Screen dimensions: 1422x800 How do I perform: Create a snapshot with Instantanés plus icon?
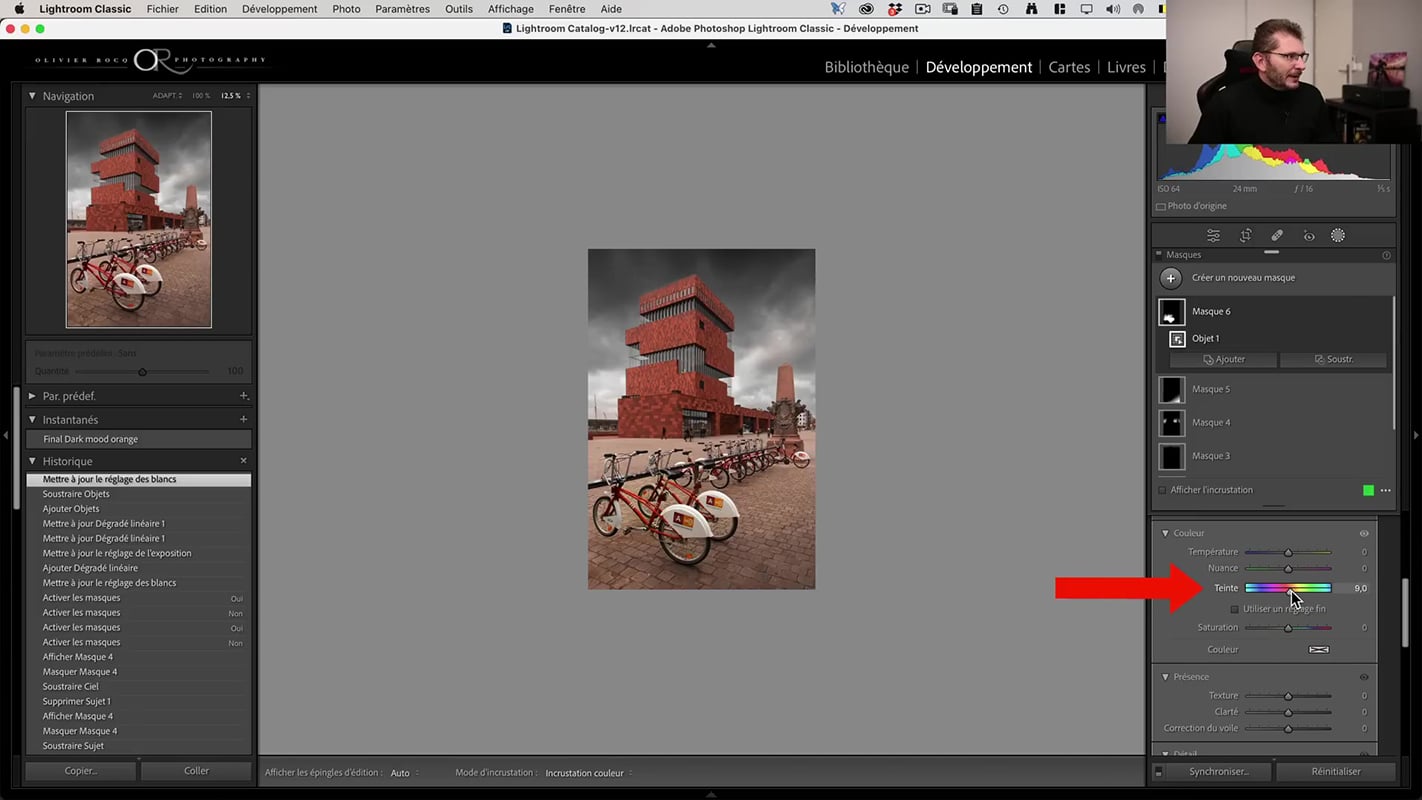(243, 420)
